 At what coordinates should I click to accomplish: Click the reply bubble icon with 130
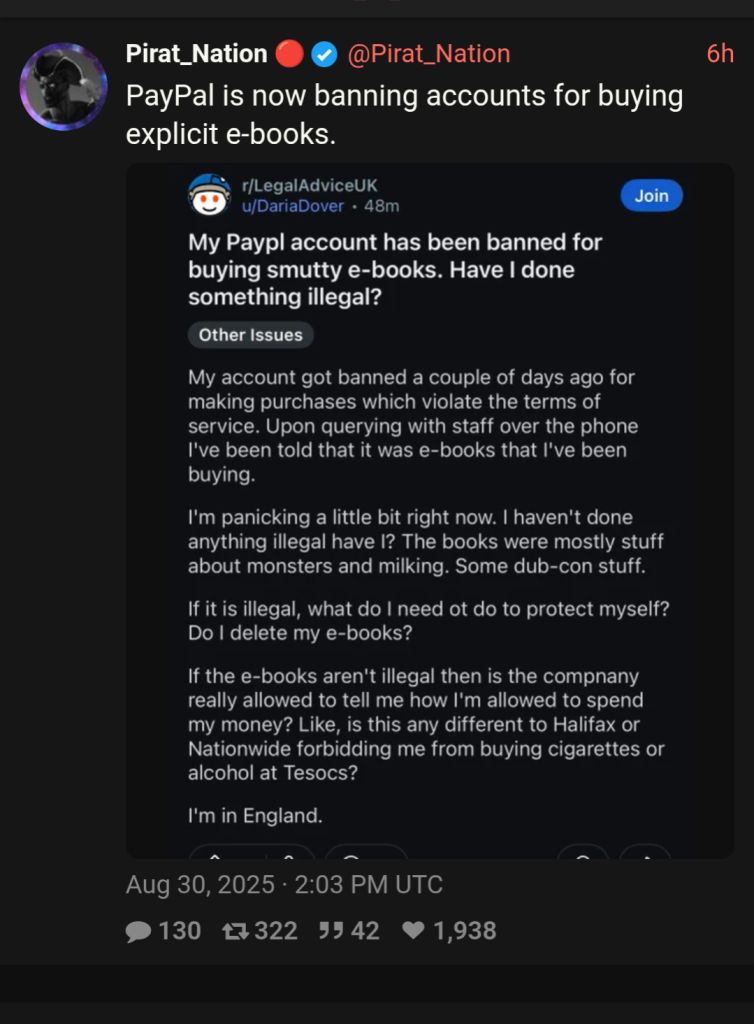(x=138, y=931)
